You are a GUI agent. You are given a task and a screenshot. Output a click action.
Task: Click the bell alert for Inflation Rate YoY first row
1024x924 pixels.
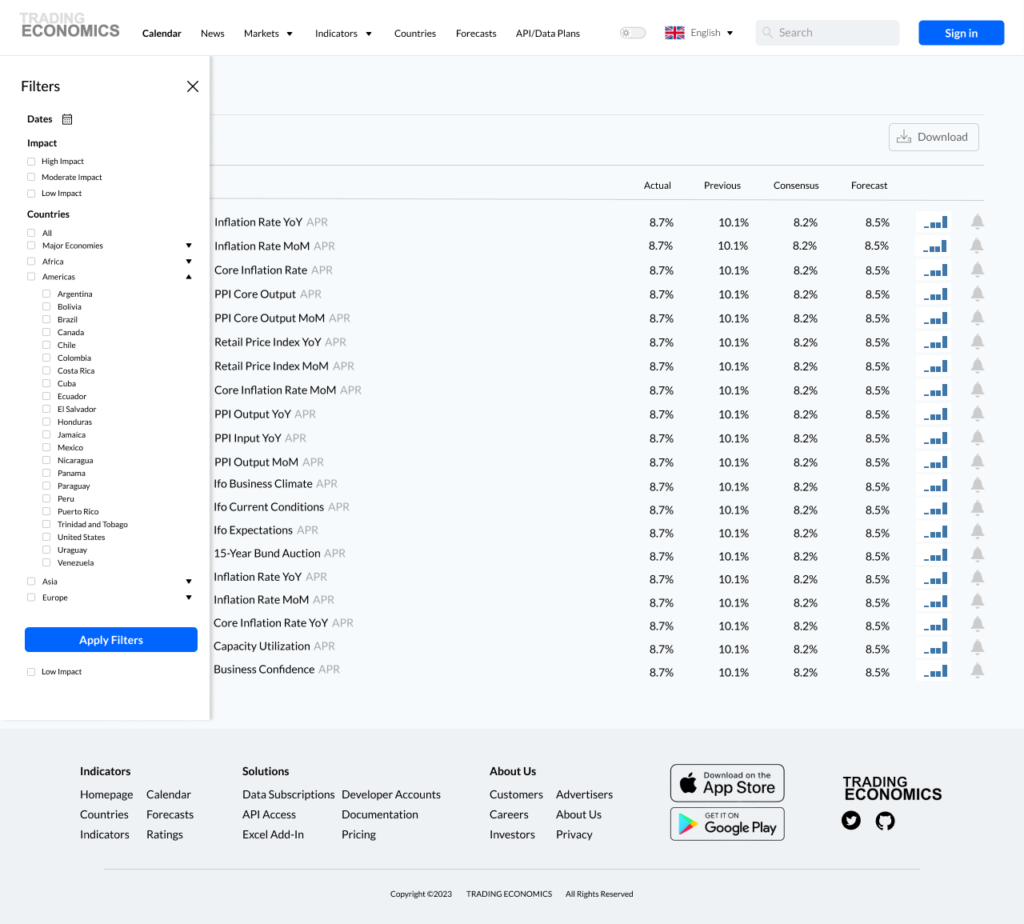click(977, 222)
